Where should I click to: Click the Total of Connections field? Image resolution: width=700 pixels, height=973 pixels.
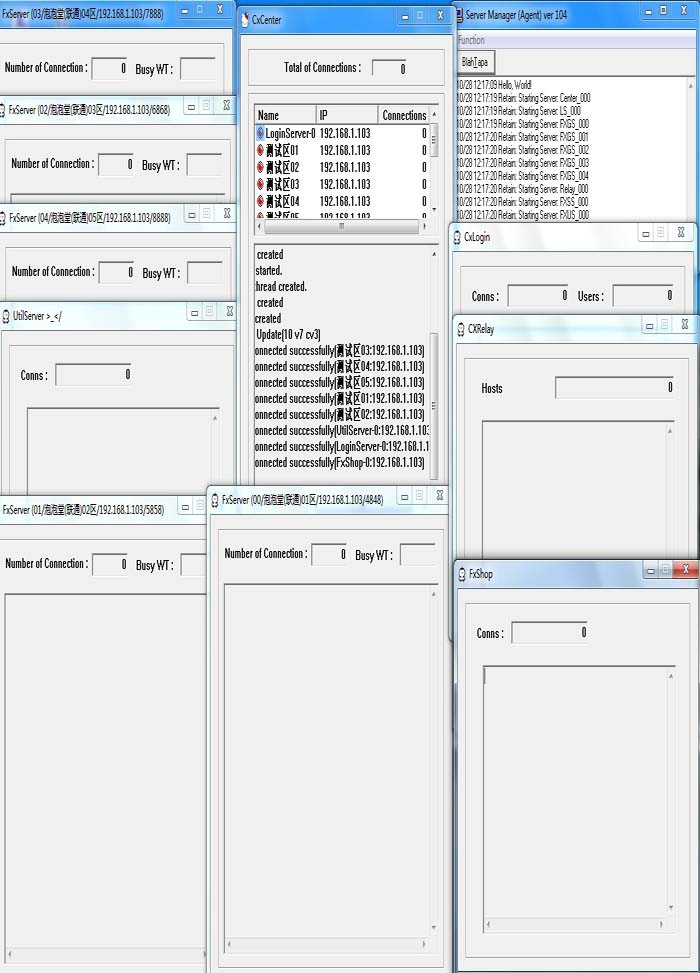coord(389,69)
